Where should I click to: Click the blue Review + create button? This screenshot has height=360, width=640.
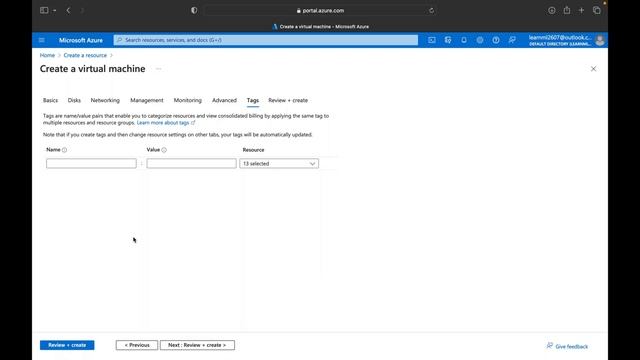click(x=67, y=345)
